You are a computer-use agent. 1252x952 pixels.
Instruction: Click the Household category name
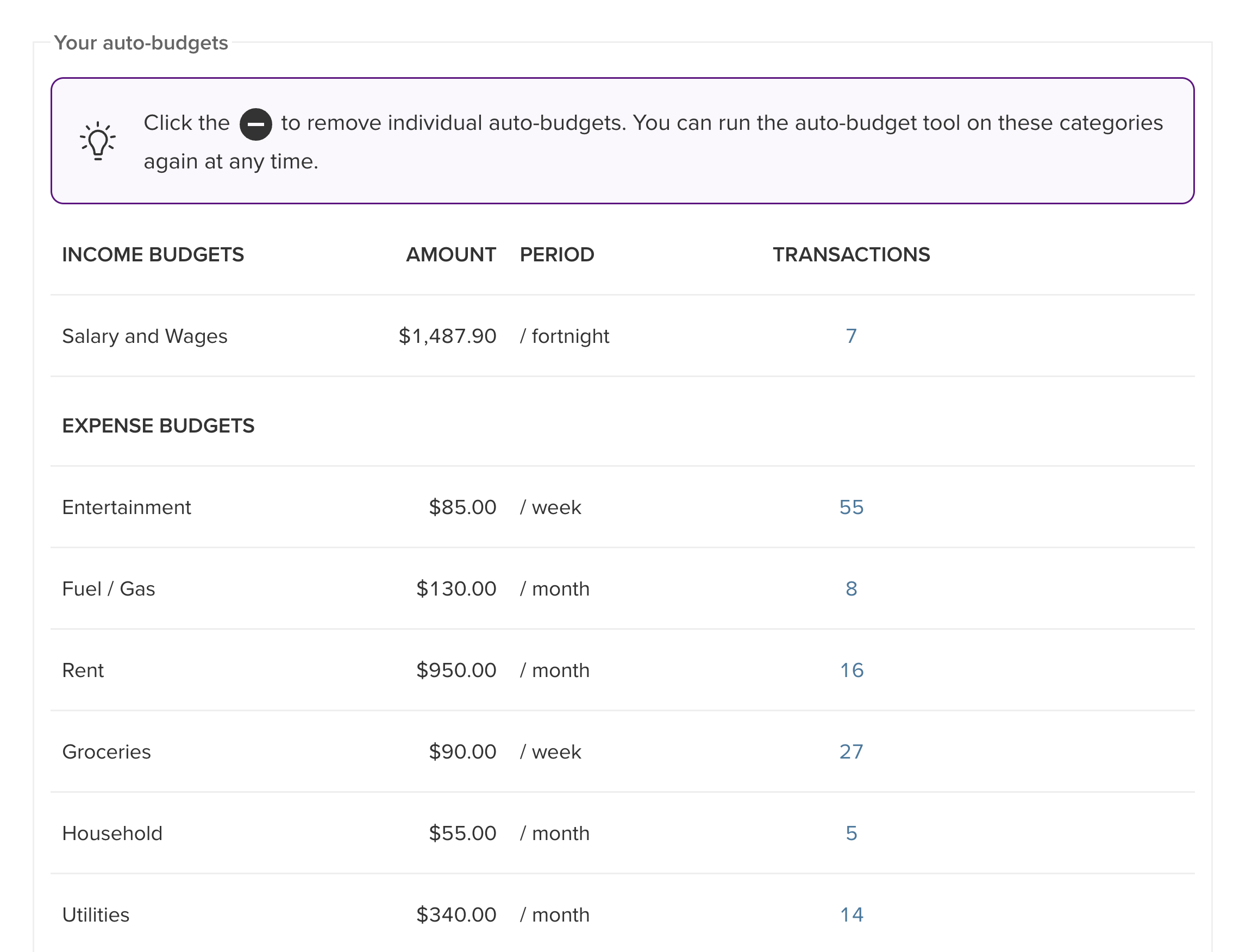[112, 834]
